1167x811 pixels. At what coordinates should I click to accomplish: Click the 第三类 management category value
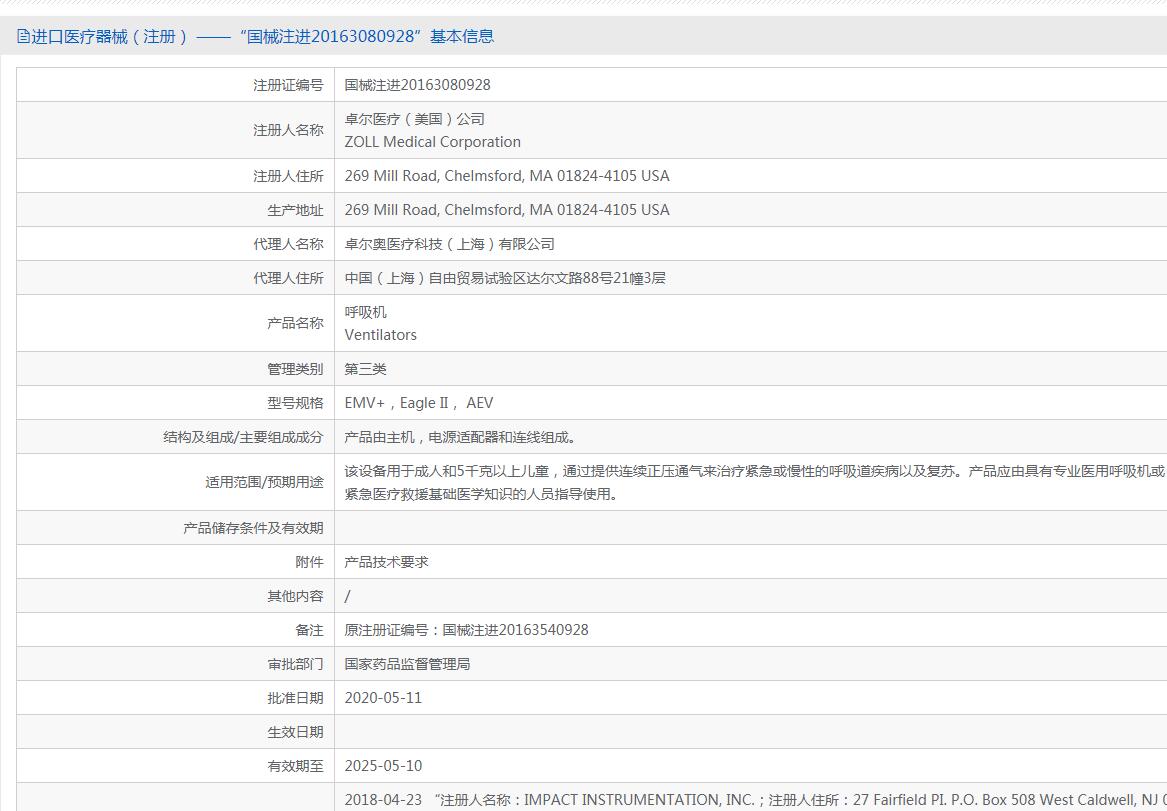(365, 369)
